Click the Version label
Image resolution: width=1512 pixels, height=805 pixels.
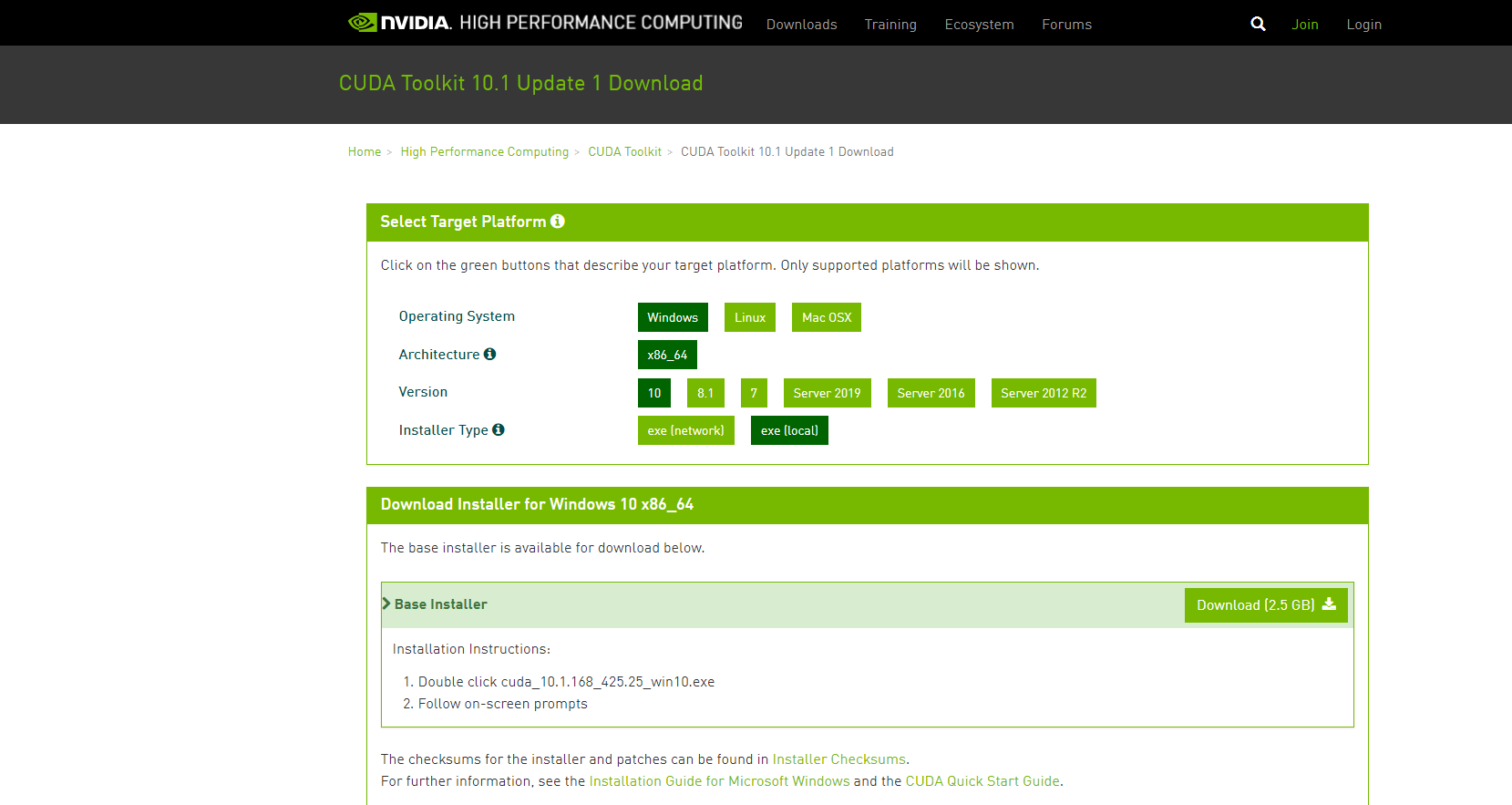pyautogui.click(x=423, y=392)
